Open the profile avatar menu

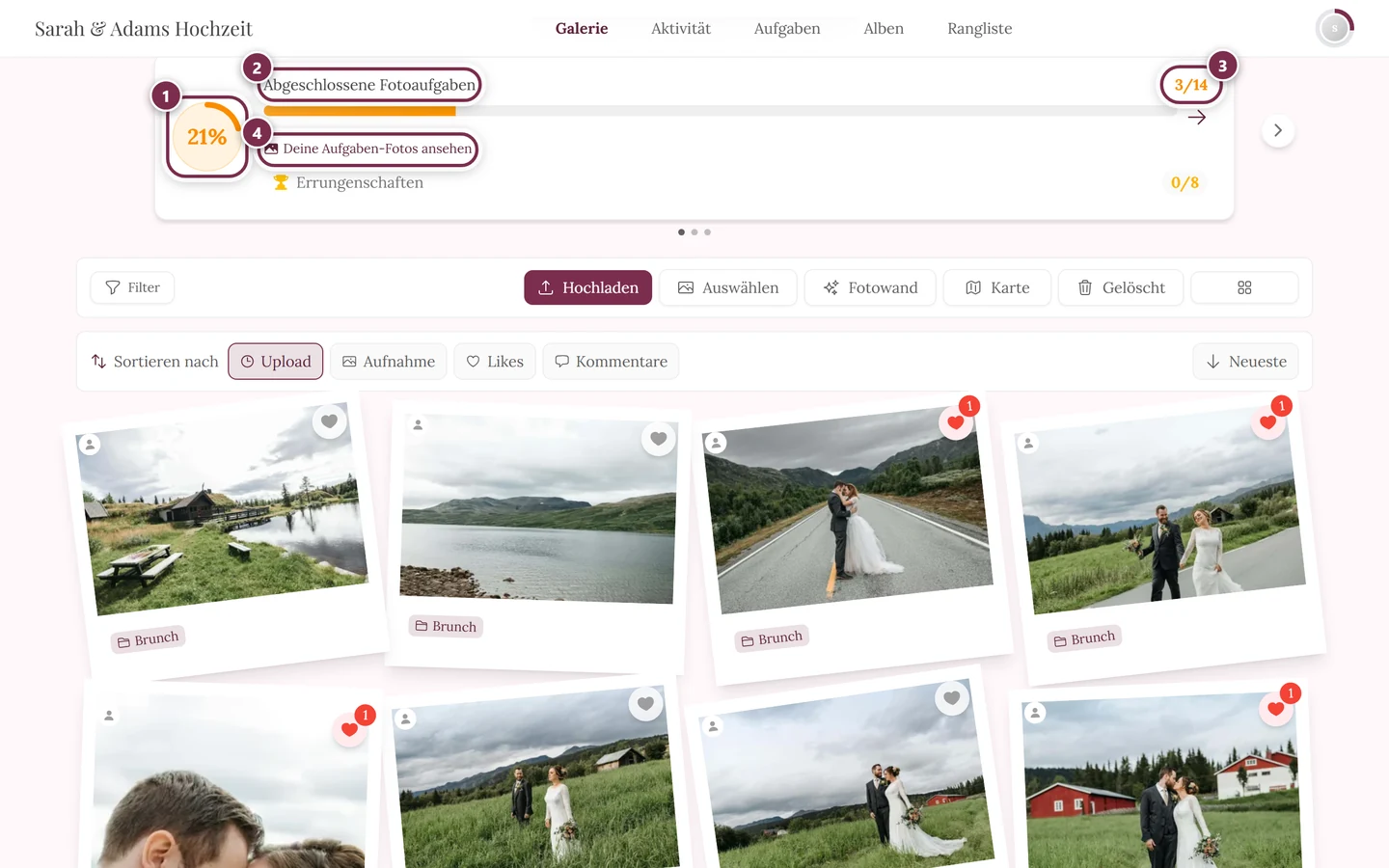pyautogui.click(x=1335, y=28)
